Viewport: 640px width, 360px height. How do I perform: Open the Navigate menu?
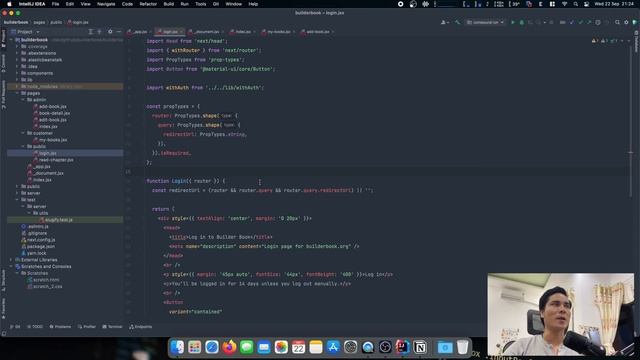click(x=106, y=4)
